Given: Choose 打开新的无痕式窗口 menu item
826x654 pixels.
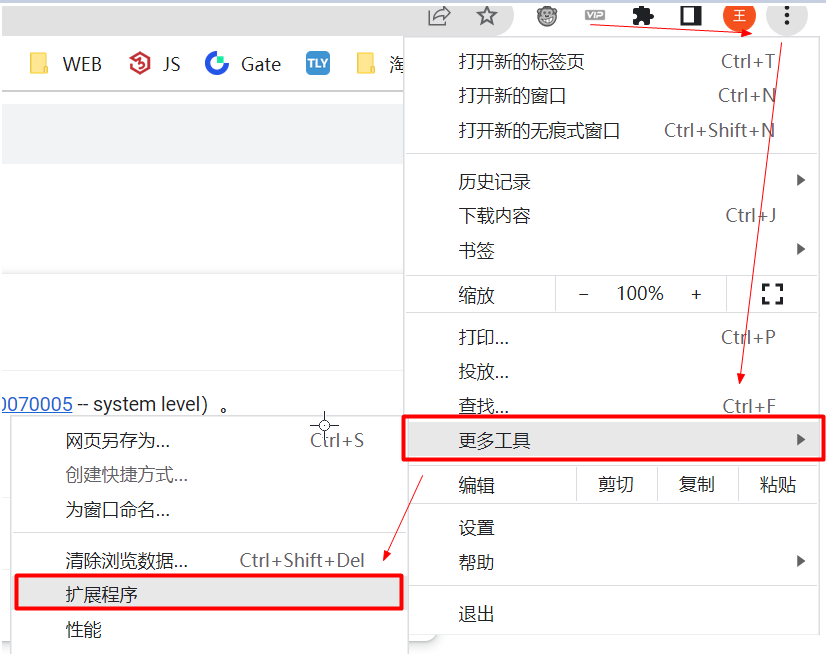Looking at the screenshot, I should pos(540,130).
